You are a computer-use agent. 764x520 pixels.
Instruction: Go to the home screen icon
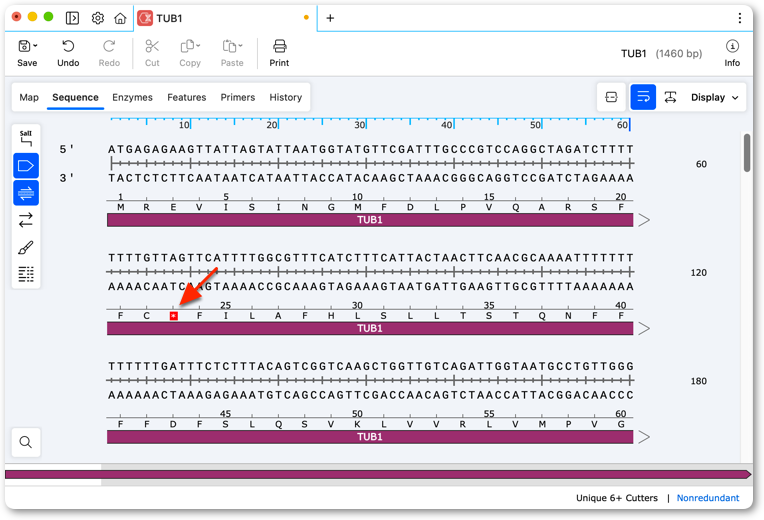120,18
